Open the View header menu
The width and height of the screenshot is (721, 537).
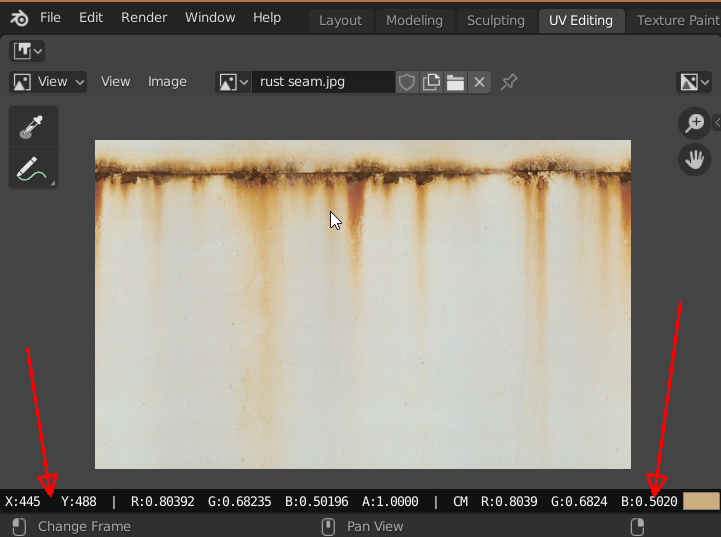(x=115, y=82)
